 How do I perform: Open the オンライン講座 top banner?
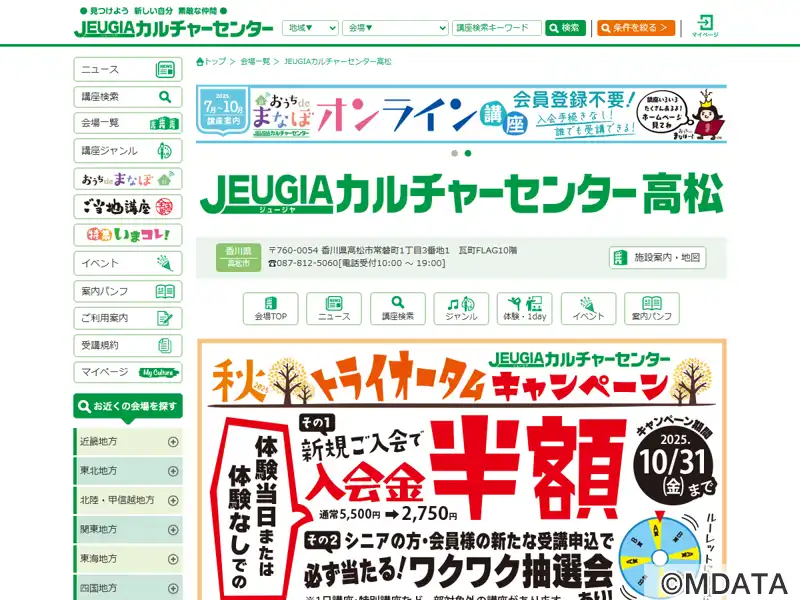[x=461, y=114]
